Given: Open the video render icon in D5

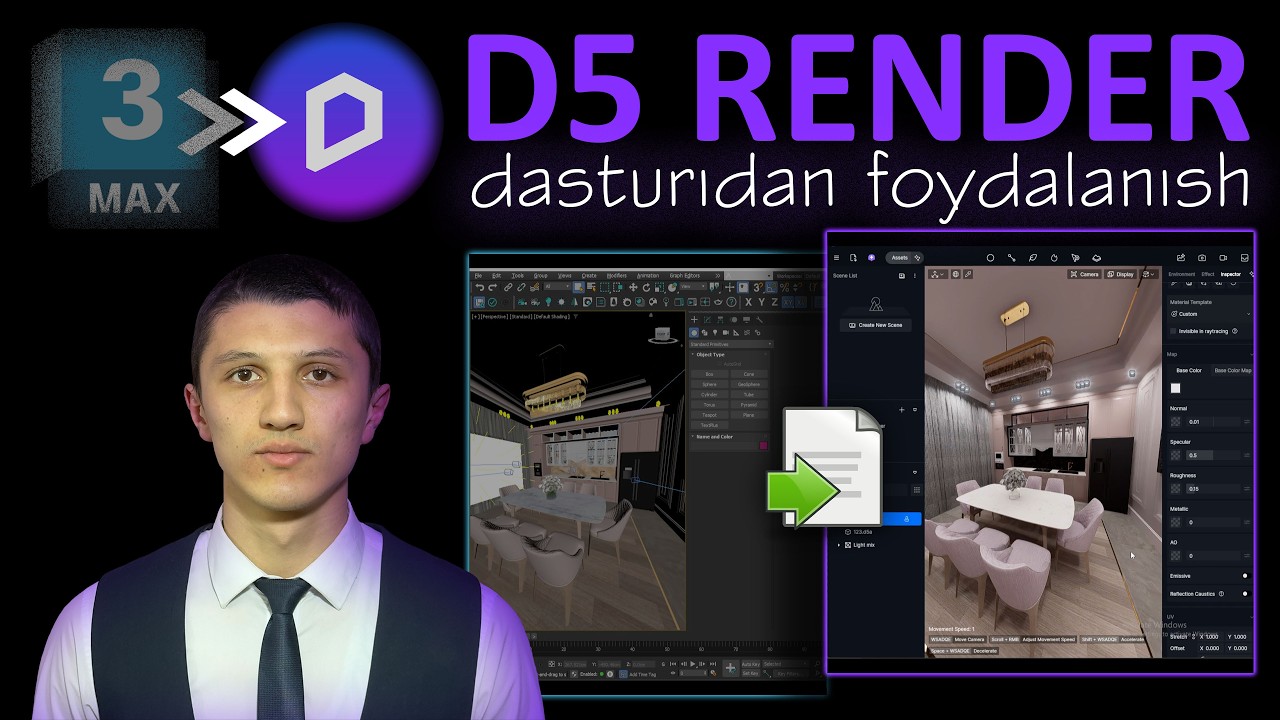Looking at the screenshot, I should 1223,258.
